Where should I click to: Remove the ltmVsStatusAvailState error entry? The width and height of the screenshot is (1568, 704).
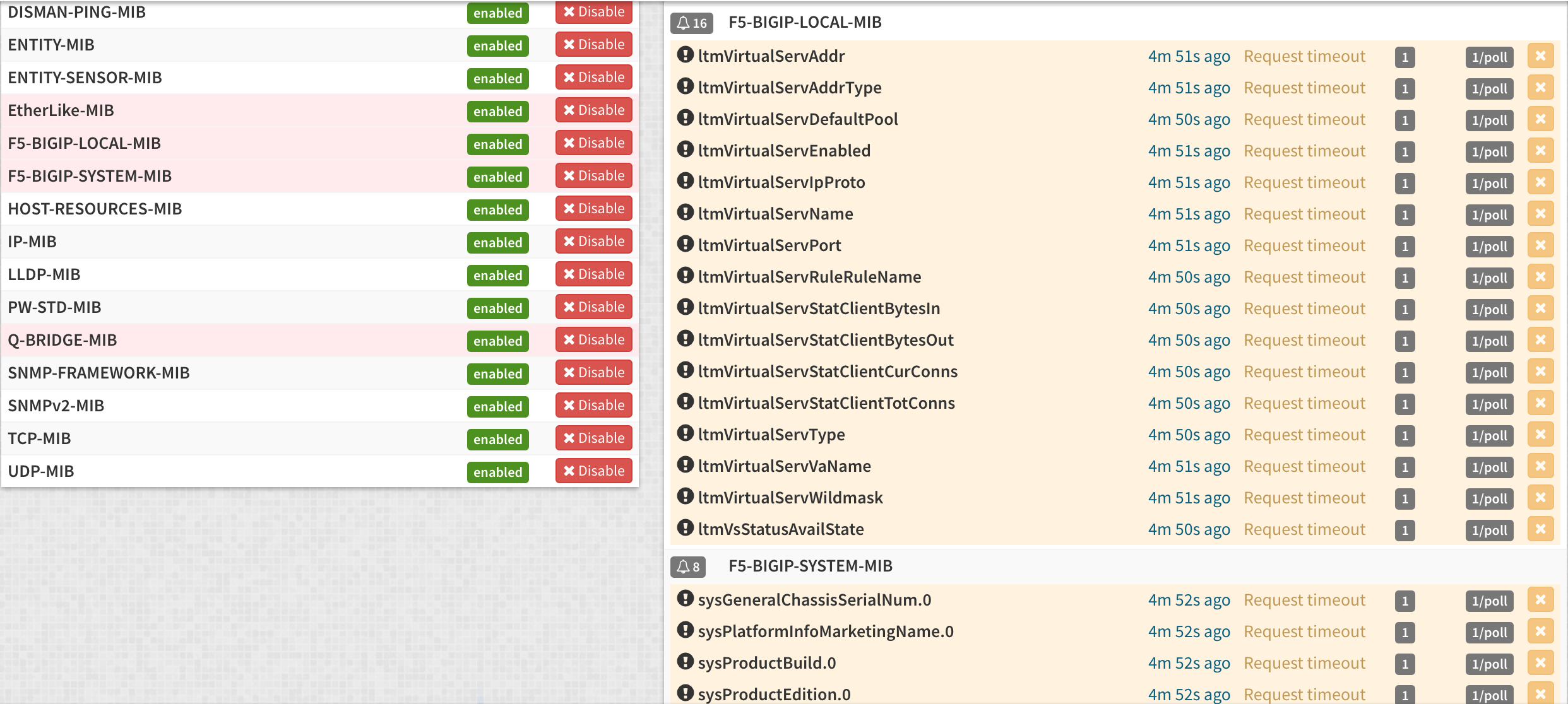pyautogui.click(x=1541, y=529)
